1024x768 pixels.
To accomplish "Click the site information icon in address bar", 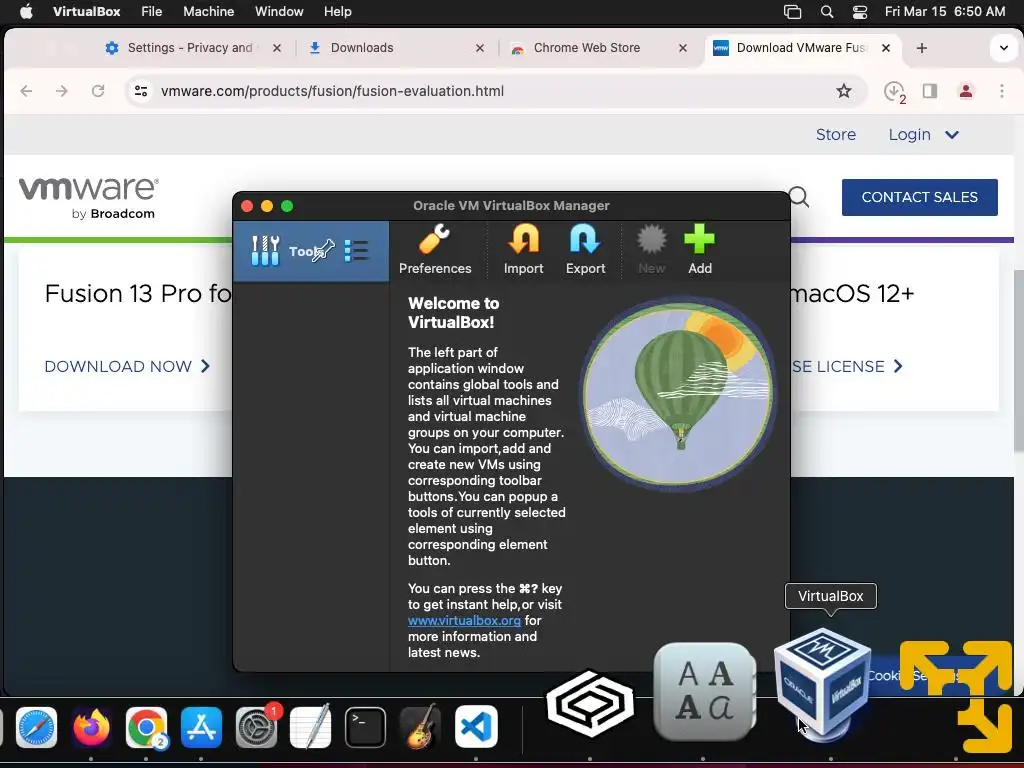I will 141,91.
